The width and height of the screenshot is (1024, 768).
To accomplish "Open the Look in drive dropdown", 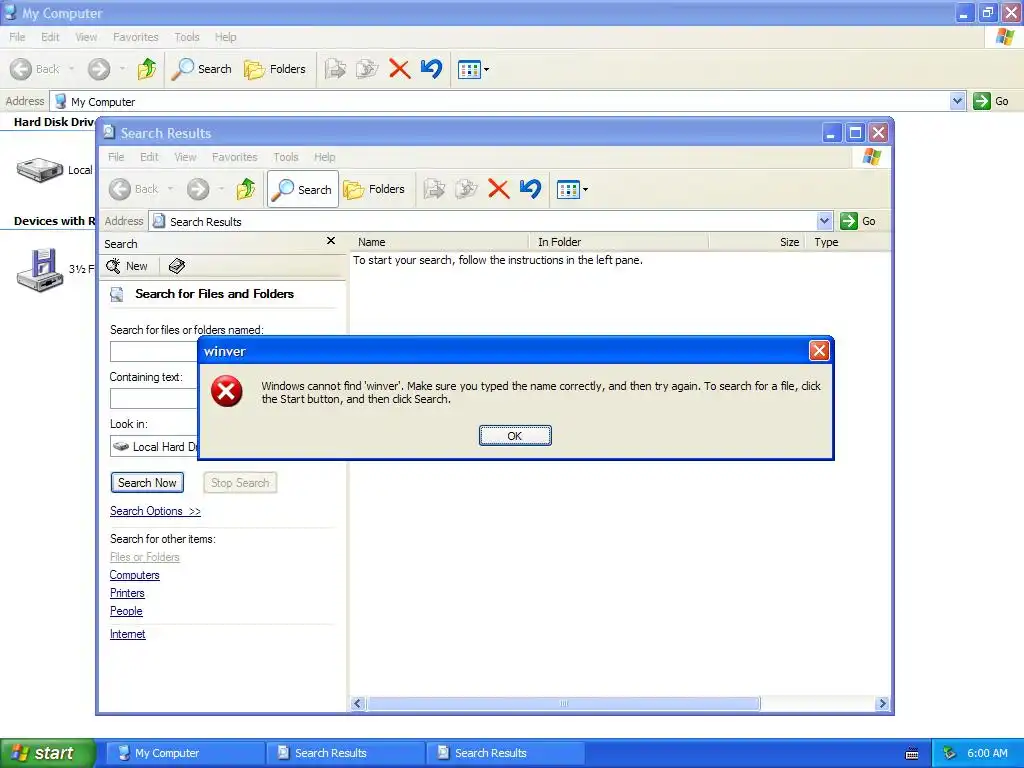I will pyautogui.click(x=154, y=447).
